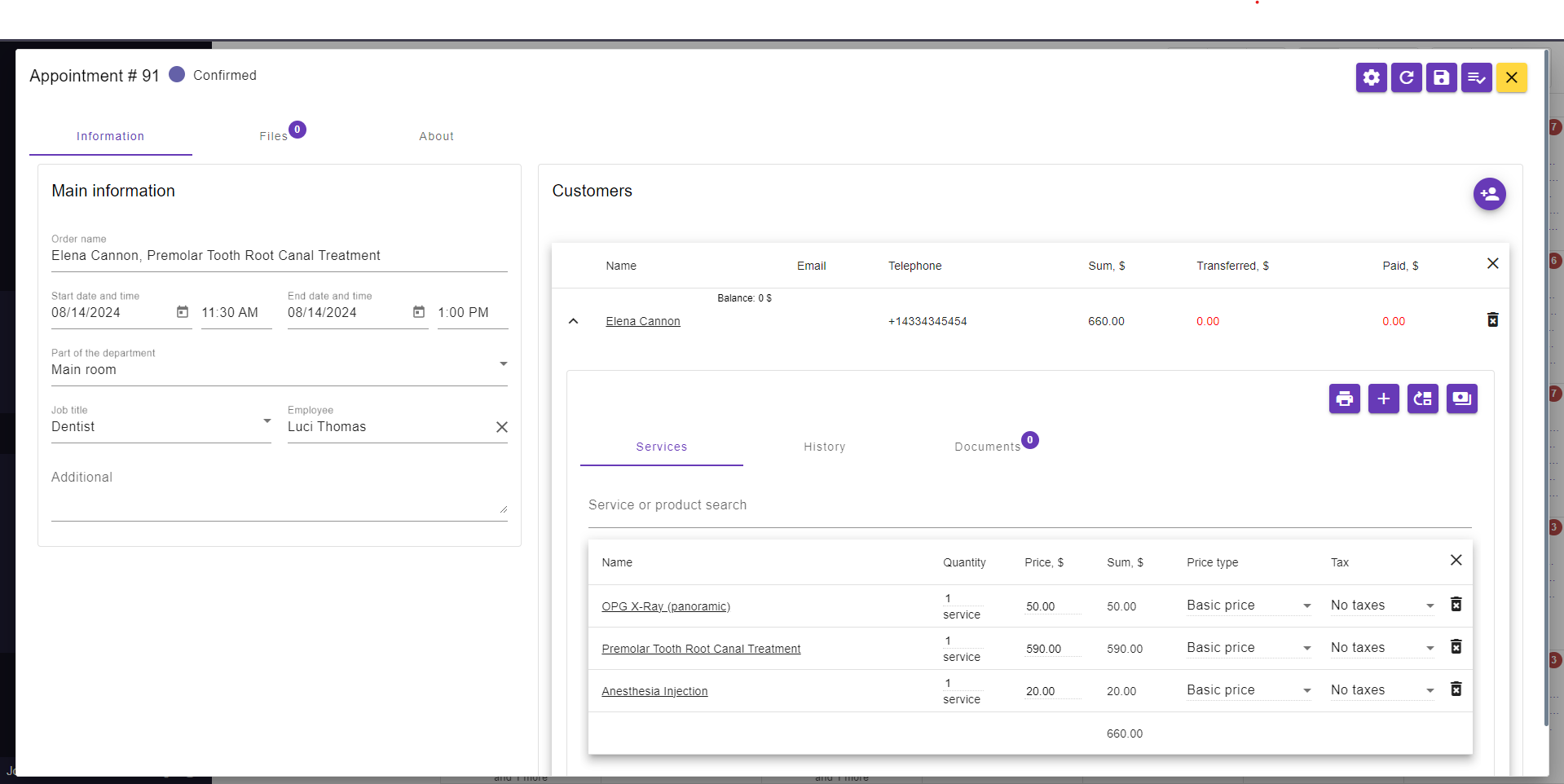This screenshot has height=784, width=1564.
Task: Click the start time 11:30 AM field
Action: click(236, 313)
